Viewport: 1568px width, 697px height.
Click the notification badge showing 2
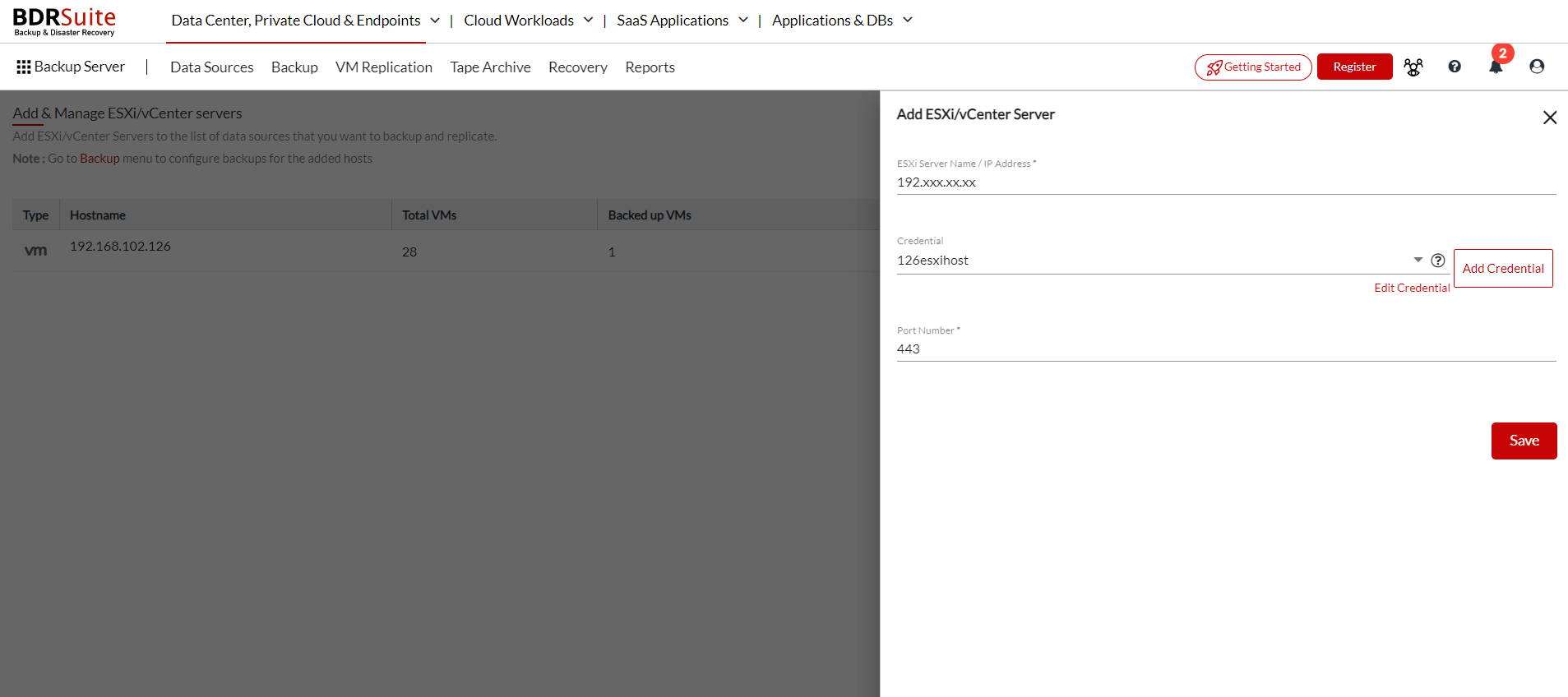tap(1503, 53)
